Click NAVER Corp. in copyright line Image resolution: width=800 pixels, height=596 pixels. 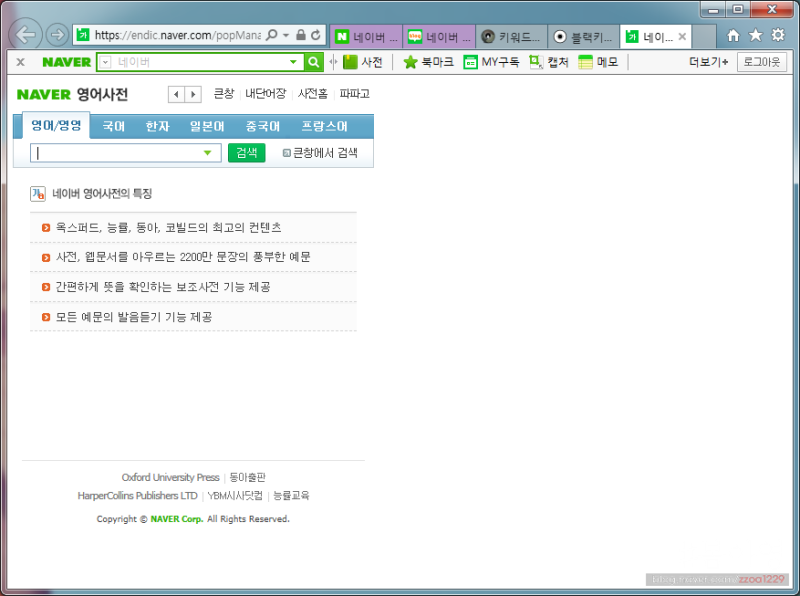tap(177, 519)
